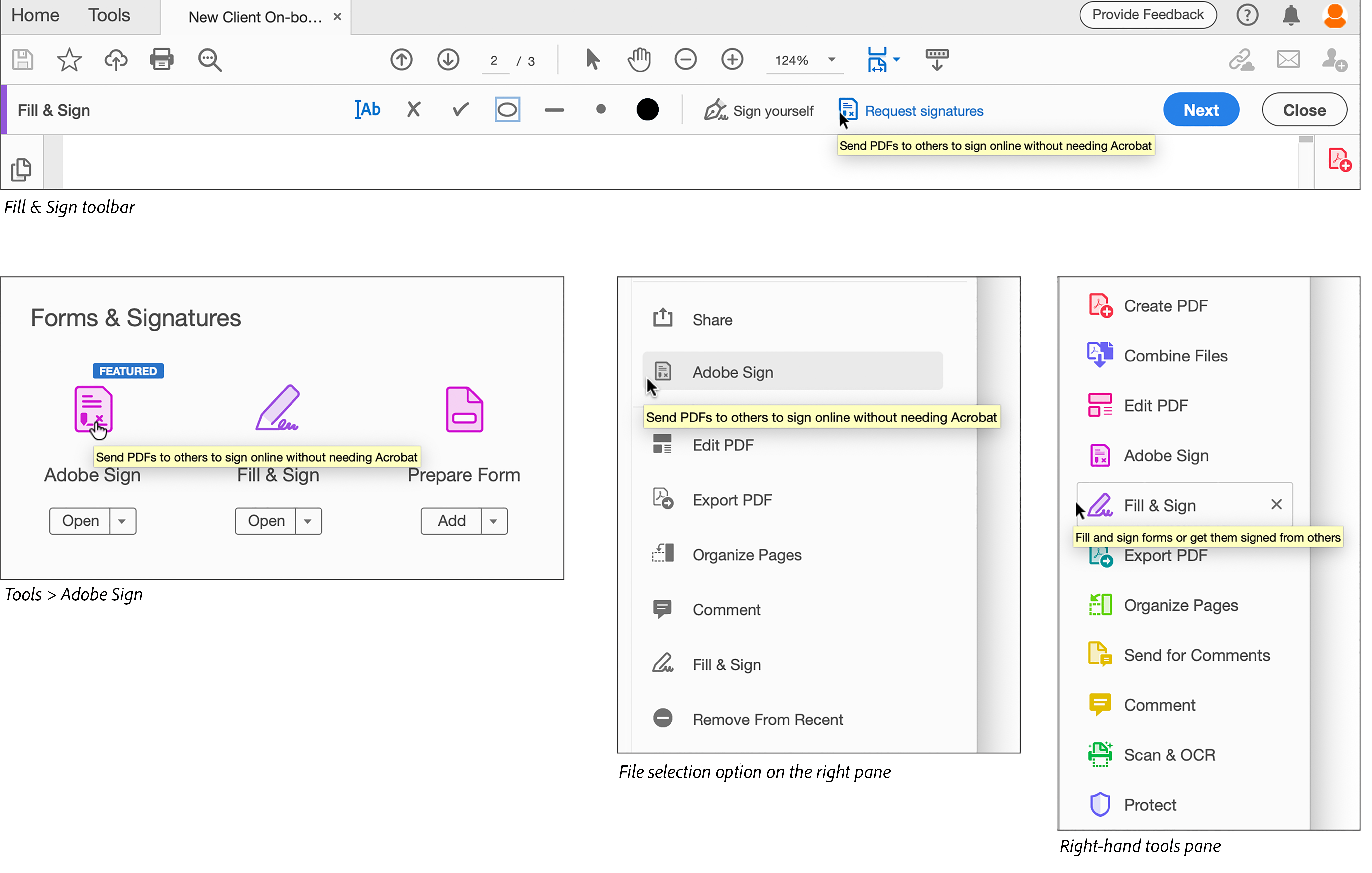Click the Request signatures link

click(x=924, y=111)
